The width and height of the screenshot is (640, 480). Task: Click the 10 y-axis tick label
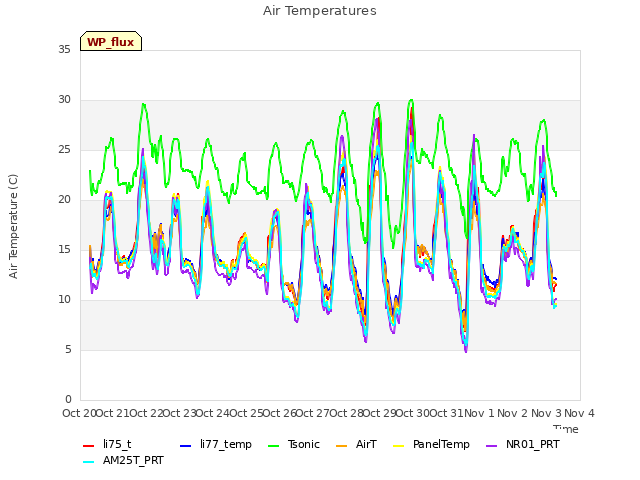pyautogui.click(x=64, y=300)
